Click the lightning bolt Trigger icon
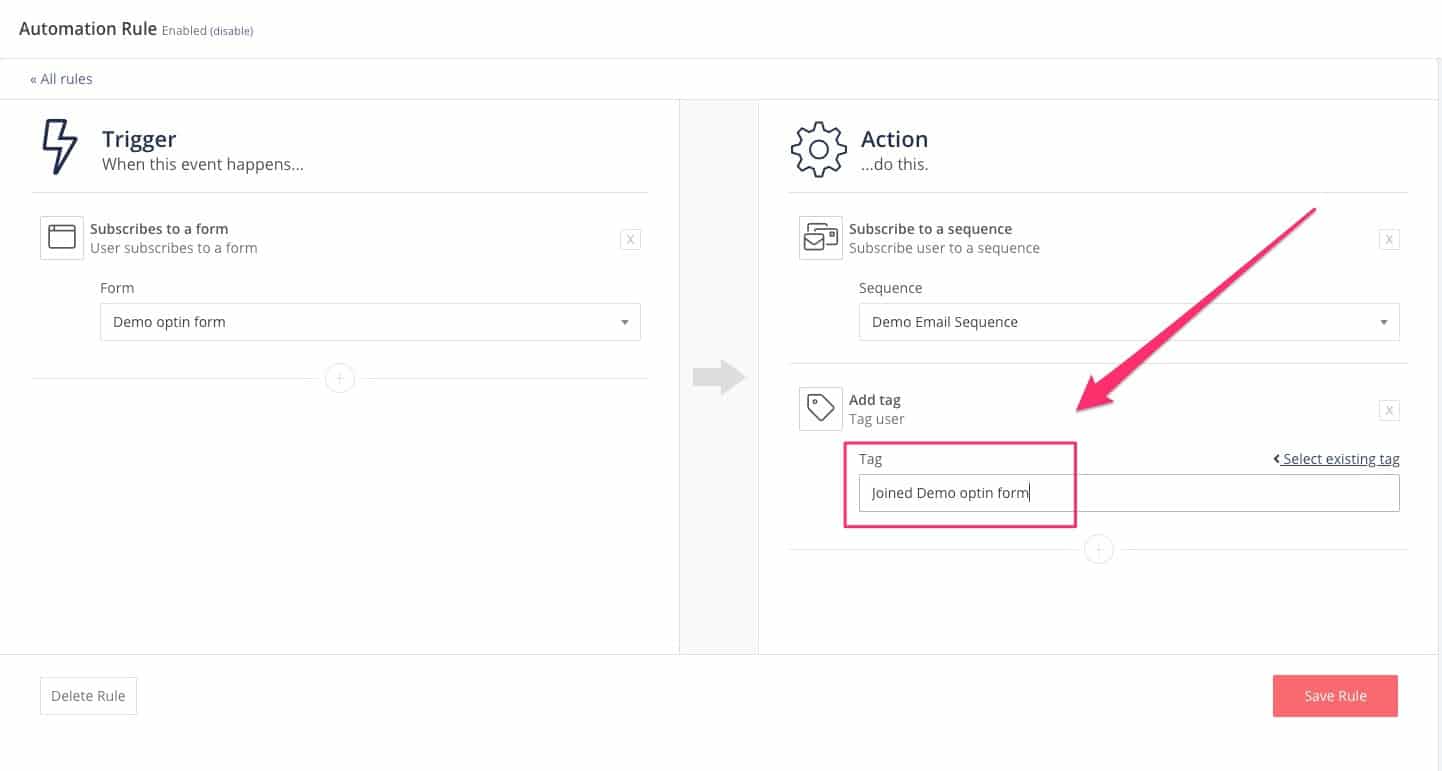Viewport: 1442px width, 771px height. tap(60, 148)
